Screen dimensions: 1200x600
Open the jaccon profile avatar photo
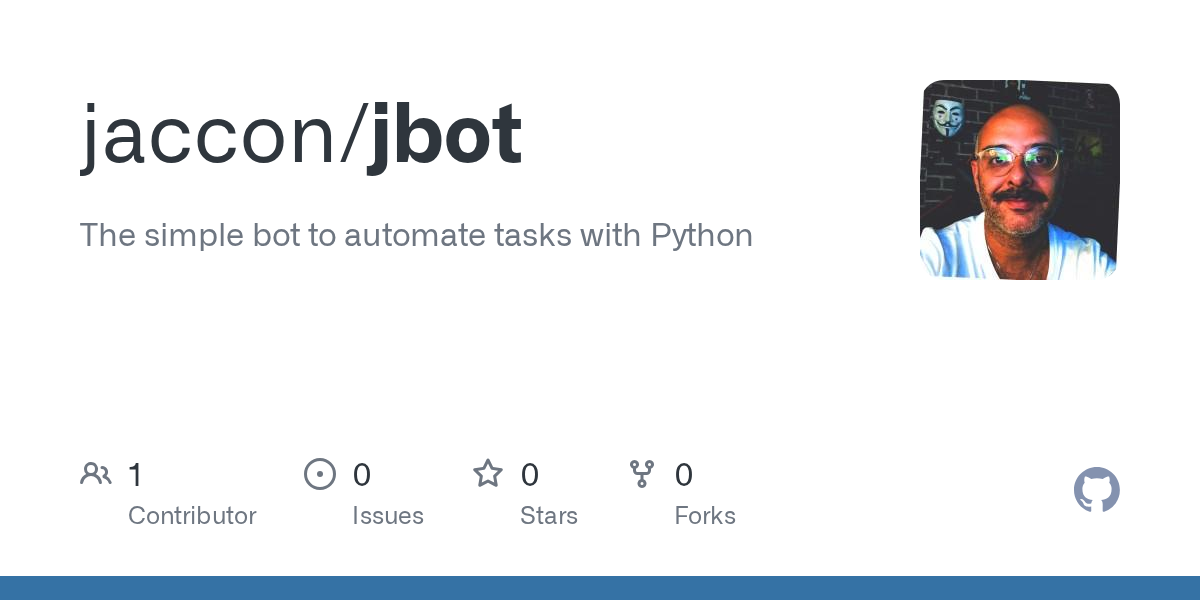point(1020,180)
